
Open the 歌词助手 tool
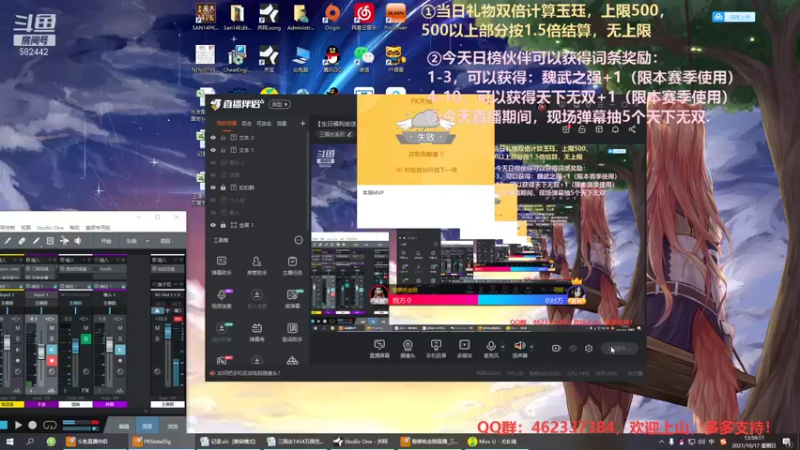(x=292, y=332)
